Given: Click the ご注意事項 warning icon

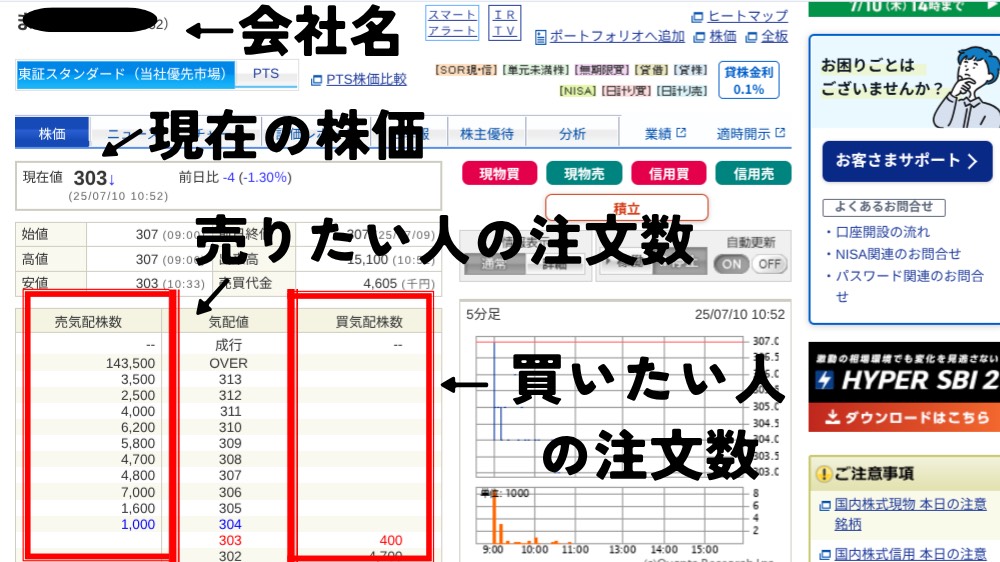Looking at the screenshot, I should coord(824,474).
